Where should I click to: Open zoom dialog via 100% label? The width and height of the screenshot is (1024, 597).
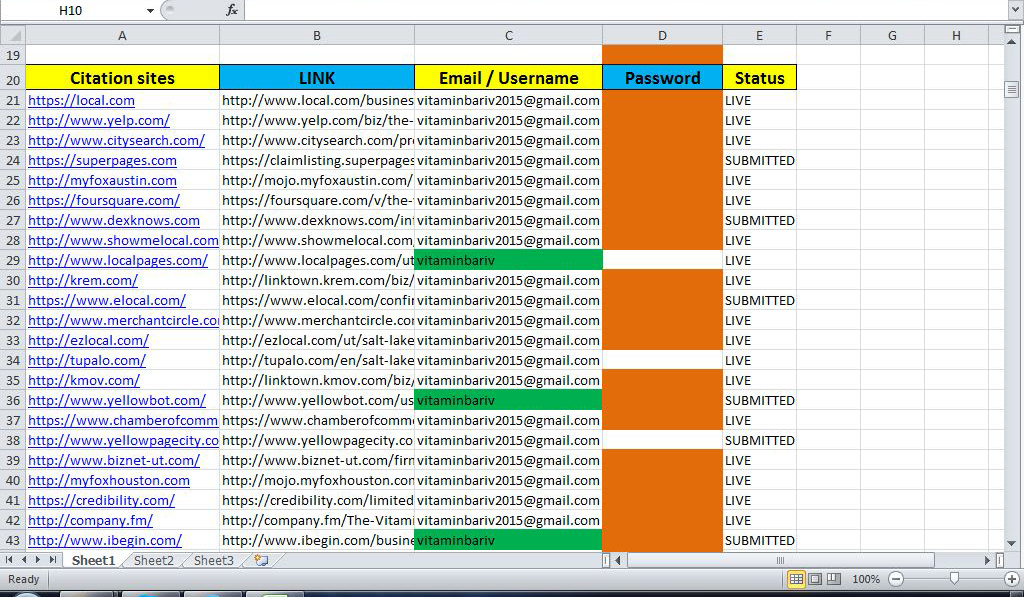[866, 579]
